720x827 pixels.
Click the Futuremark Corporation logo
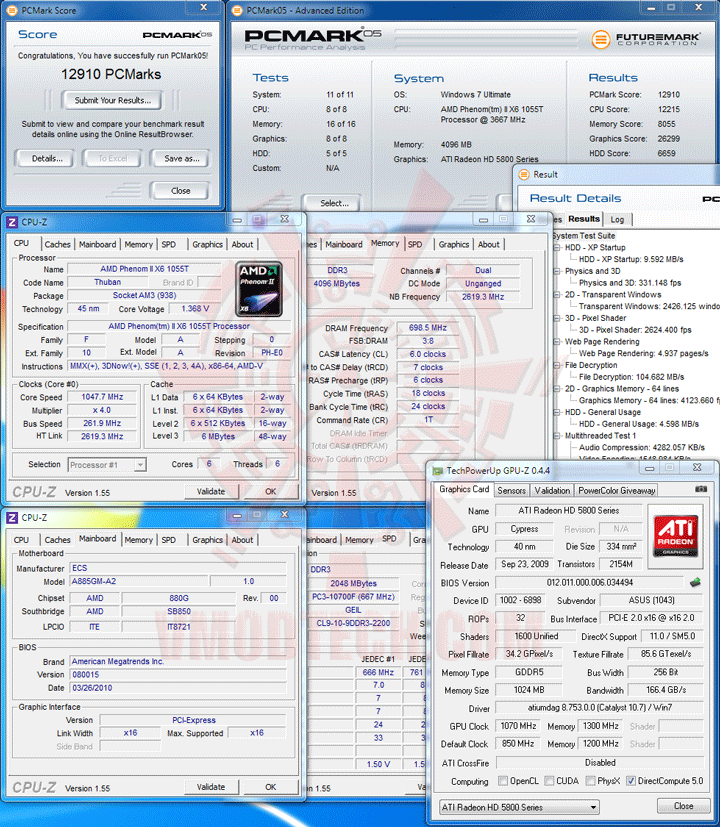tap(645, 39)
